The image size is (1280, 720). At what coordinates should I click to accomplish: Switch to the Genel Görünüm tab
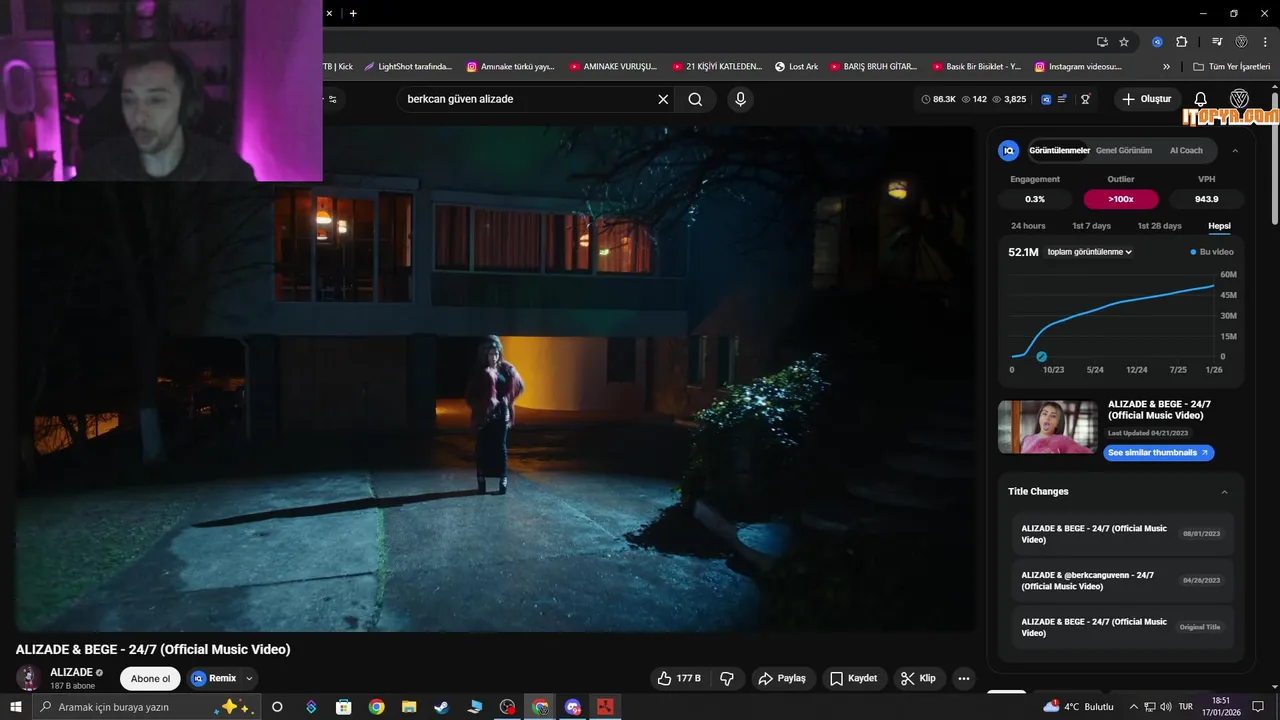[x=1124, y=151]
